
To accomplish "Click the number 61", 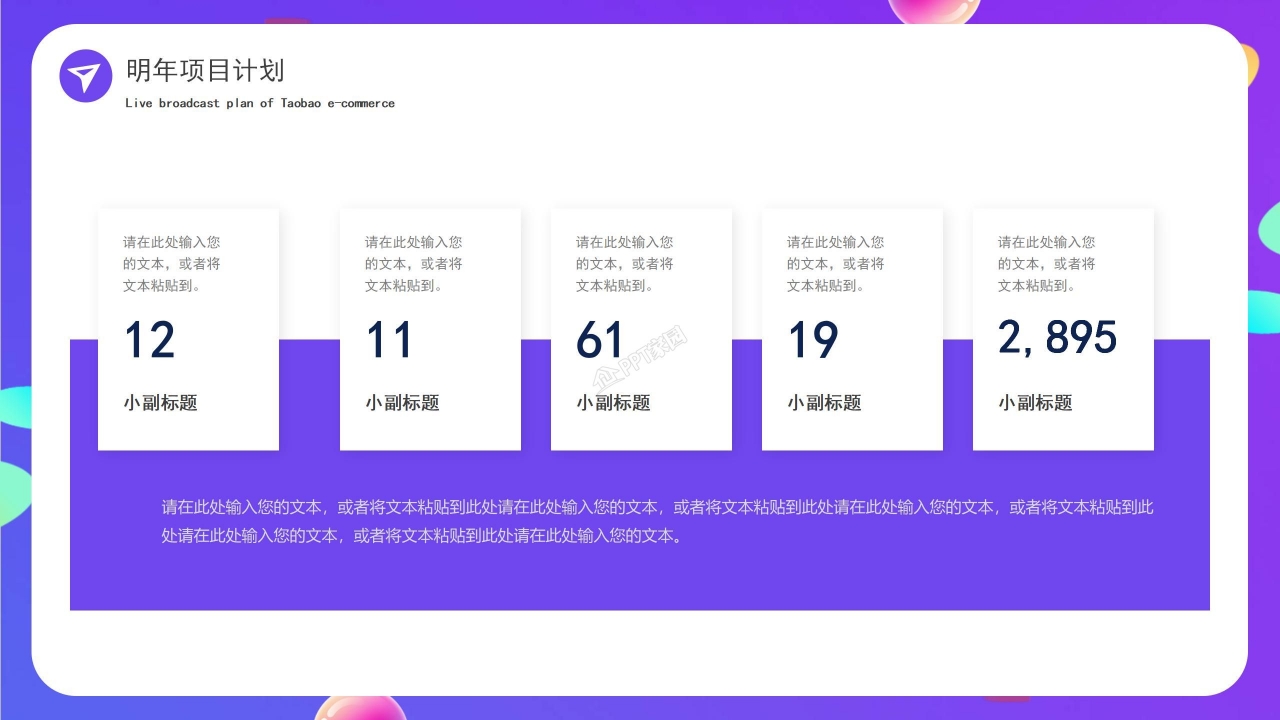I will pos(600,340).
